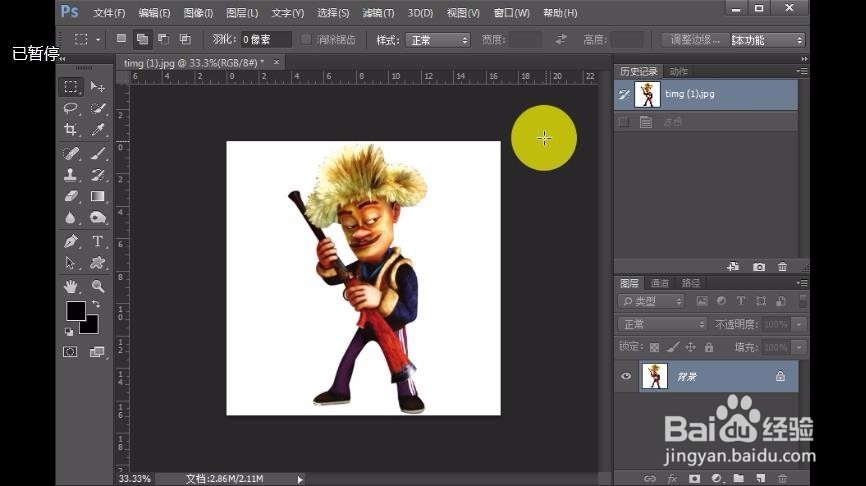Screen dimensions: 866x486
Task: Select the Rectangular Marquee tool
Action: (x=71, y=87)
